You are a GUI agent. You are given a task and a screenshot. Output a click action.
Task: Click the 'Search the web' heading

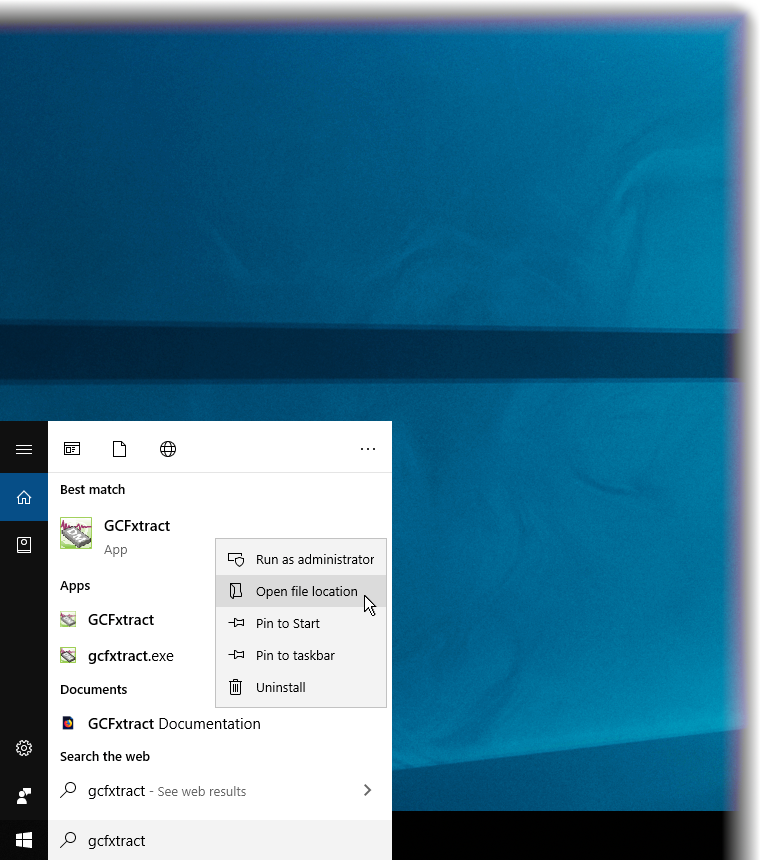(105, 756)
